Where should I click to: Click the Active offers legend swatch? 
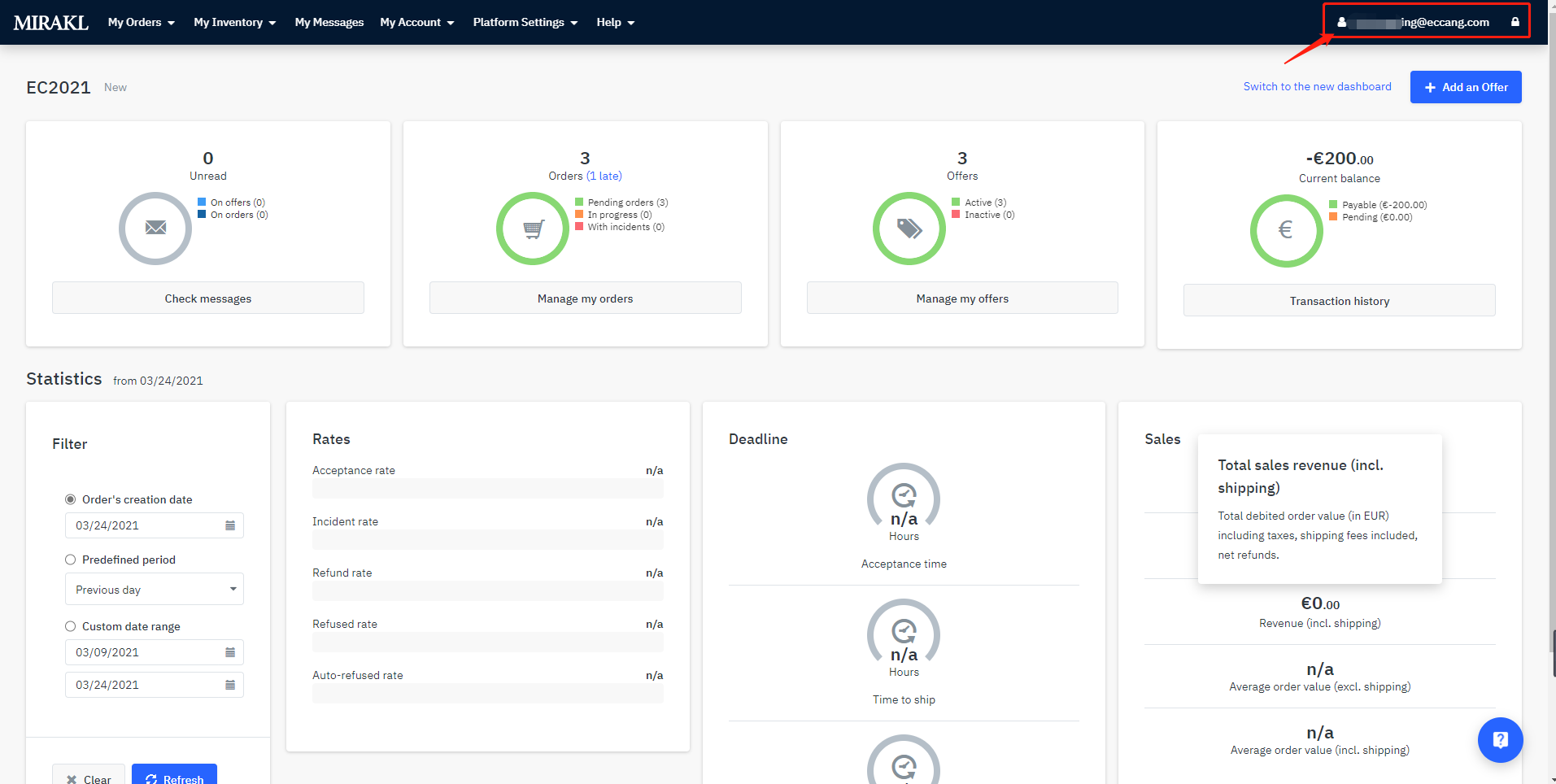[956, 202]
